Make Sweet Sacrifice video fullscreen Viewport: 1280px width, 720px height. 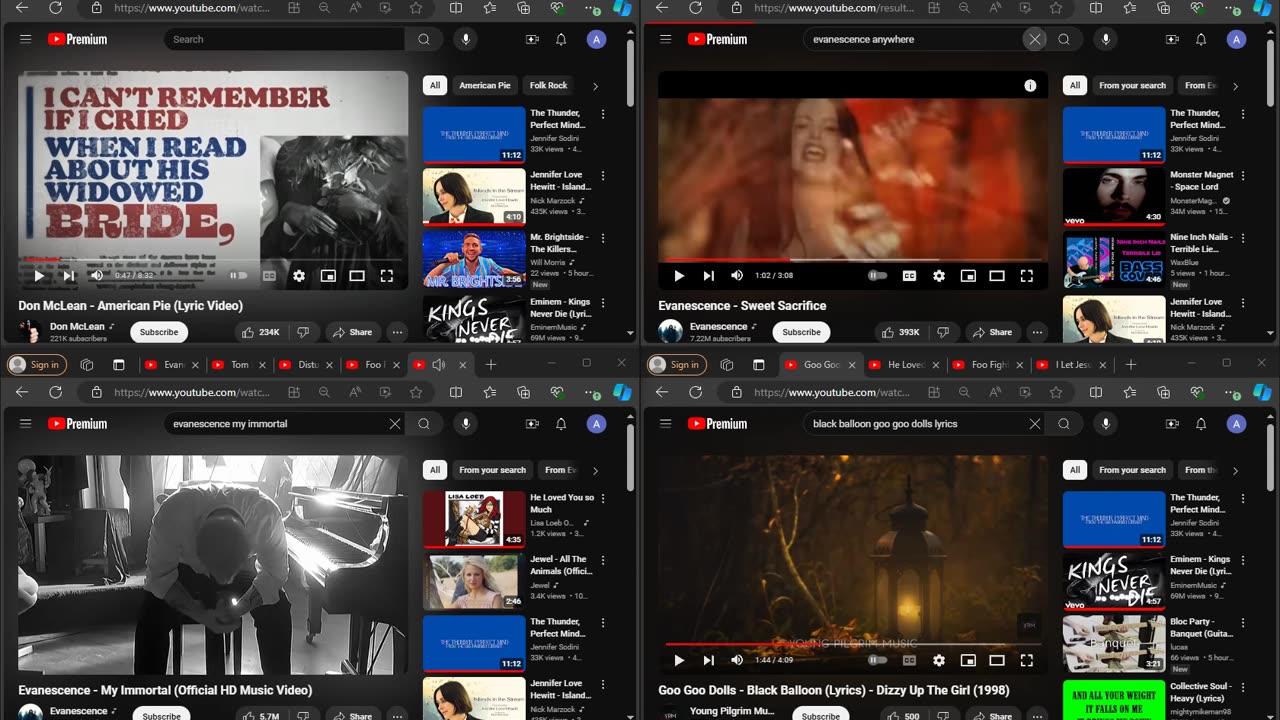click(1027, 276)
